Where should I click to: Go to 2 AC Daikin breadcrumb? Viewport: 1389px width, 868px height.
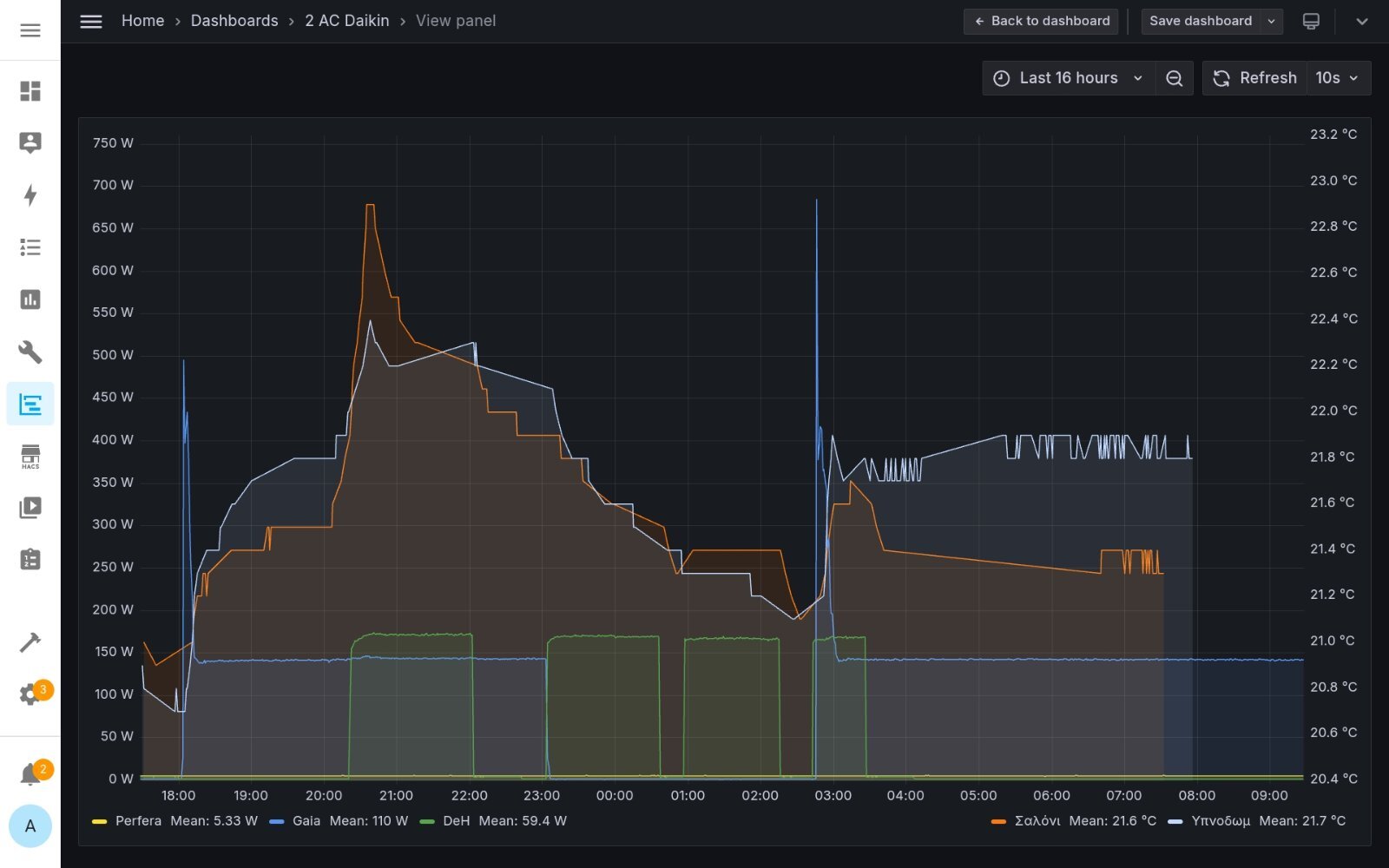tap(346, 21)
